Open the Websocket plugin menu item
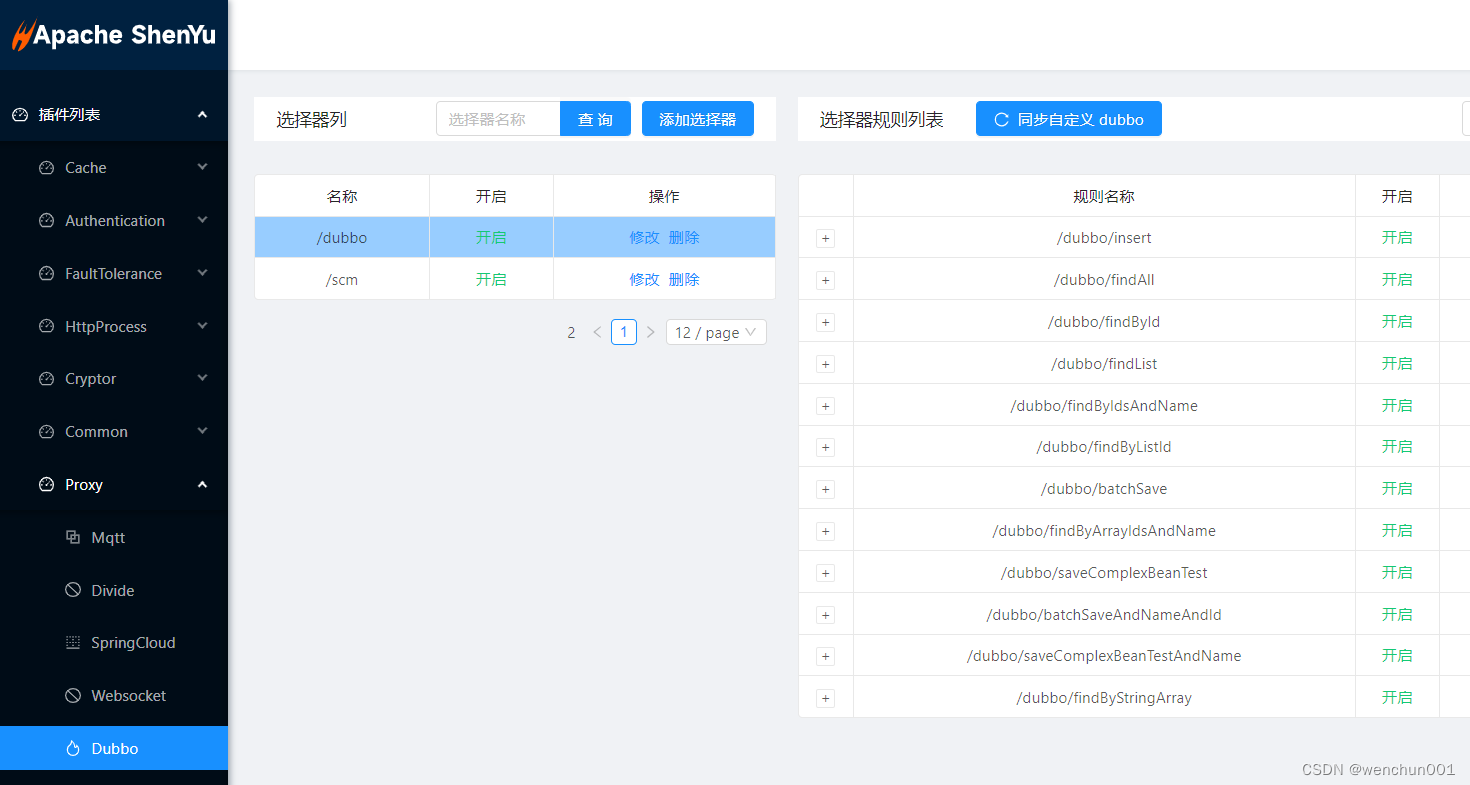This screenshot has width=1470, height=785. click(114, 696)
